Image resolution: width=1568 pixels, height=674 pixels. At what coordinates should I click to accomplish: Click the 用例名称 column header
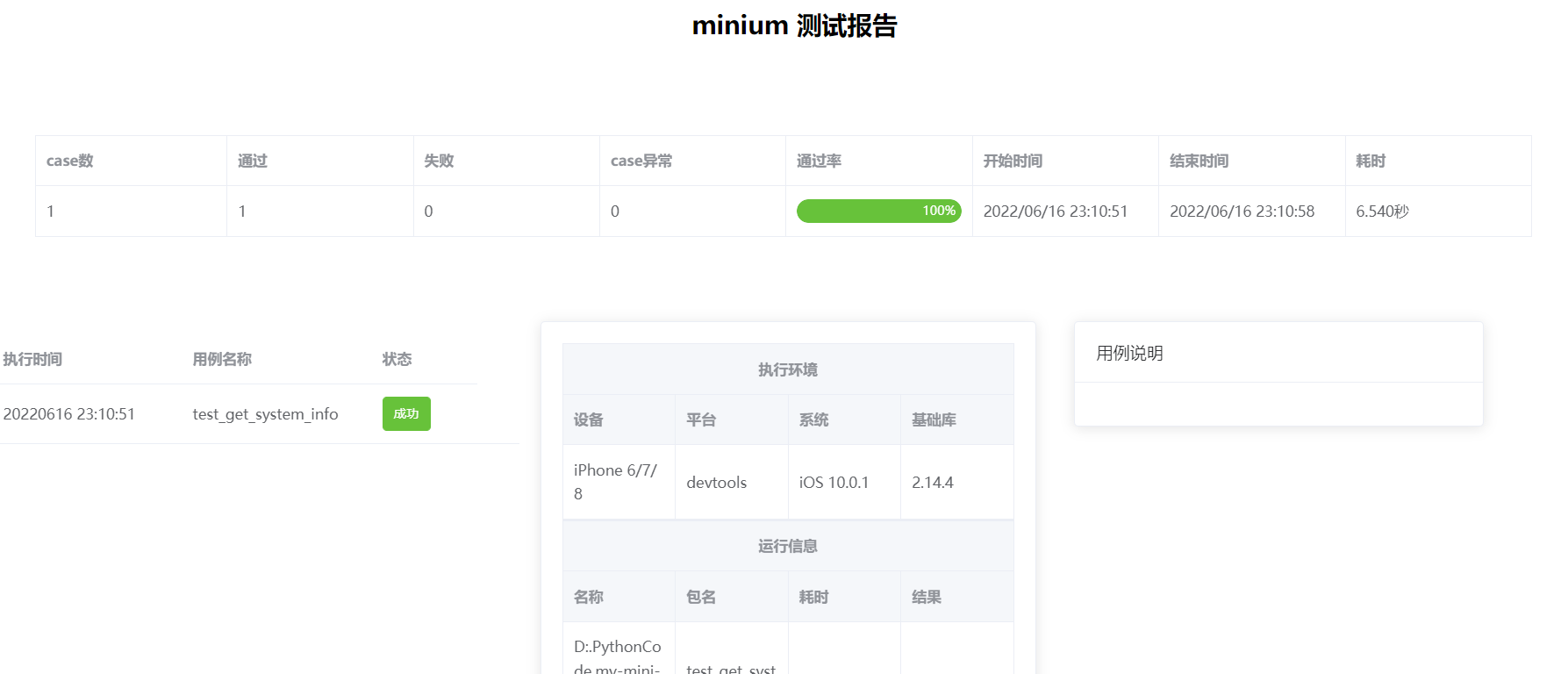[x=222, y=359]
